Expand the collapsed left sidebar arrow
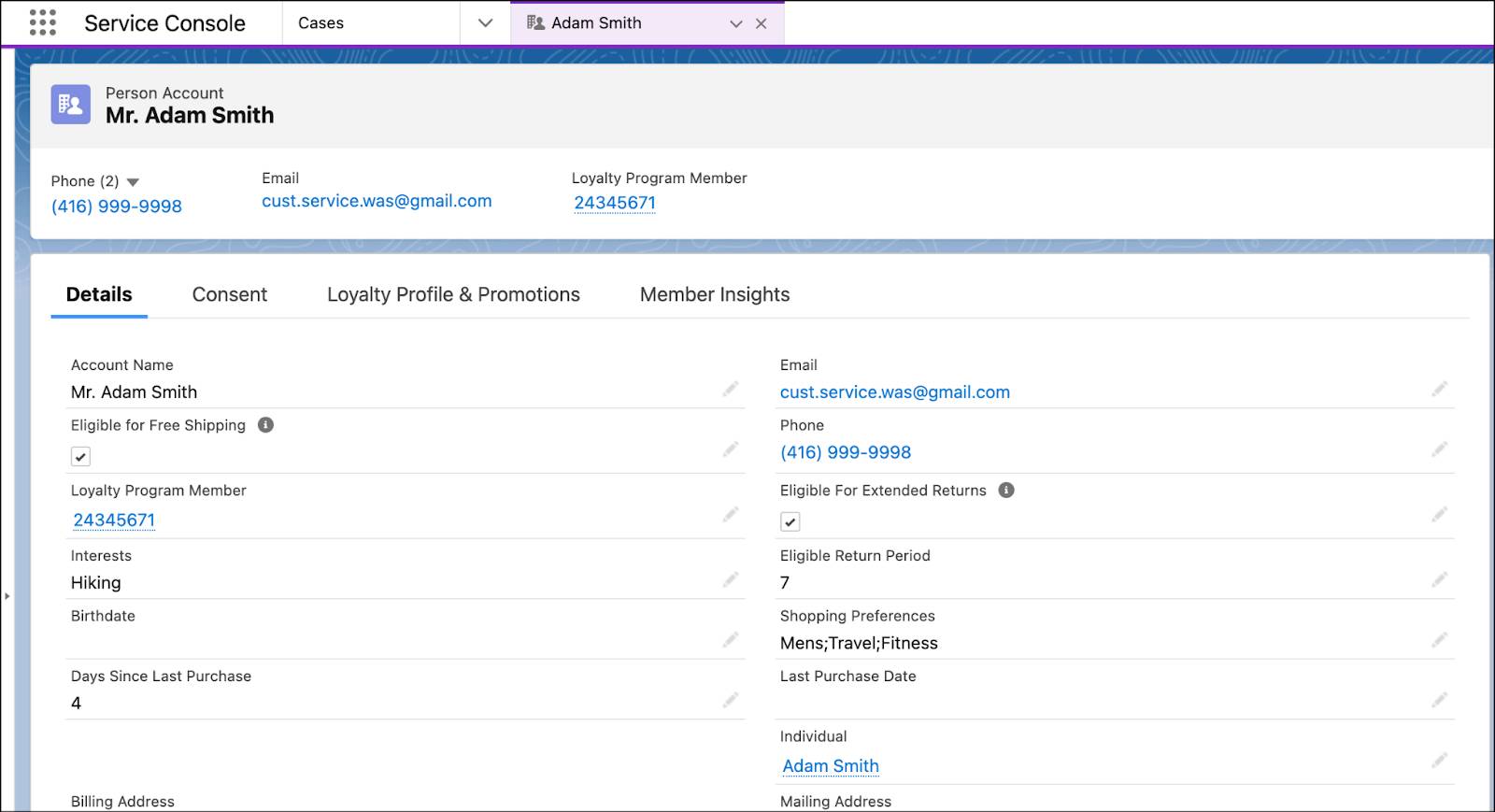The height and width of the screenshot is (812, 1495). pyautogui.click(x=7, y=596)
